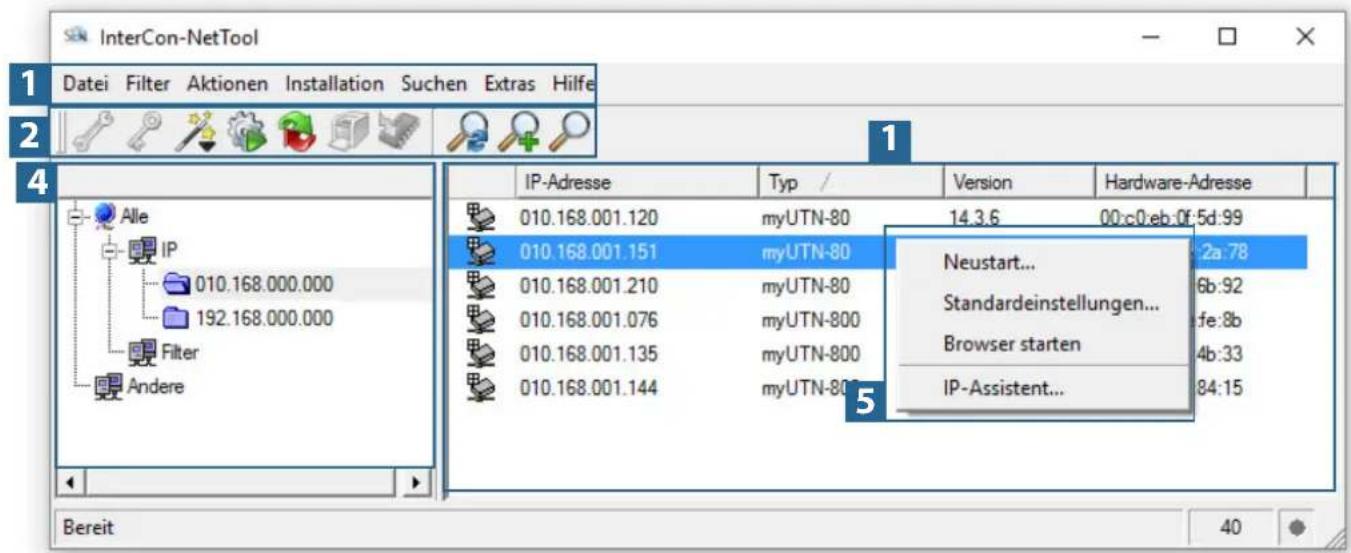The image size is (1351, 553).
Task: Select the Andere tree node
Action: tap(154, 387)
